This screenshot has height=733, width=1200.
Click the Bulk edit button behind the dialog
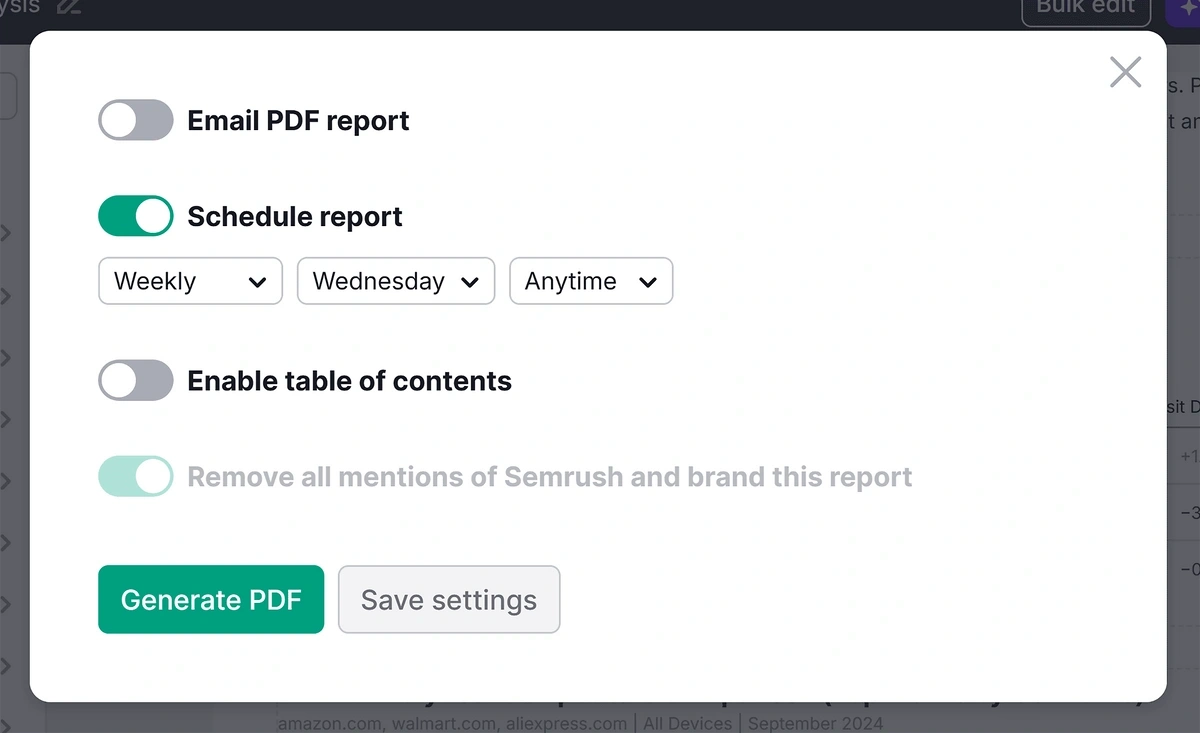[1086, 8]
